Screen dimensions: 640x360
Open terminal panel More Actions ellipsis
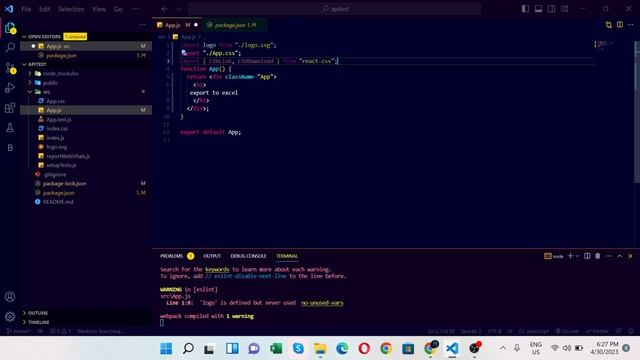coord(609,256)
